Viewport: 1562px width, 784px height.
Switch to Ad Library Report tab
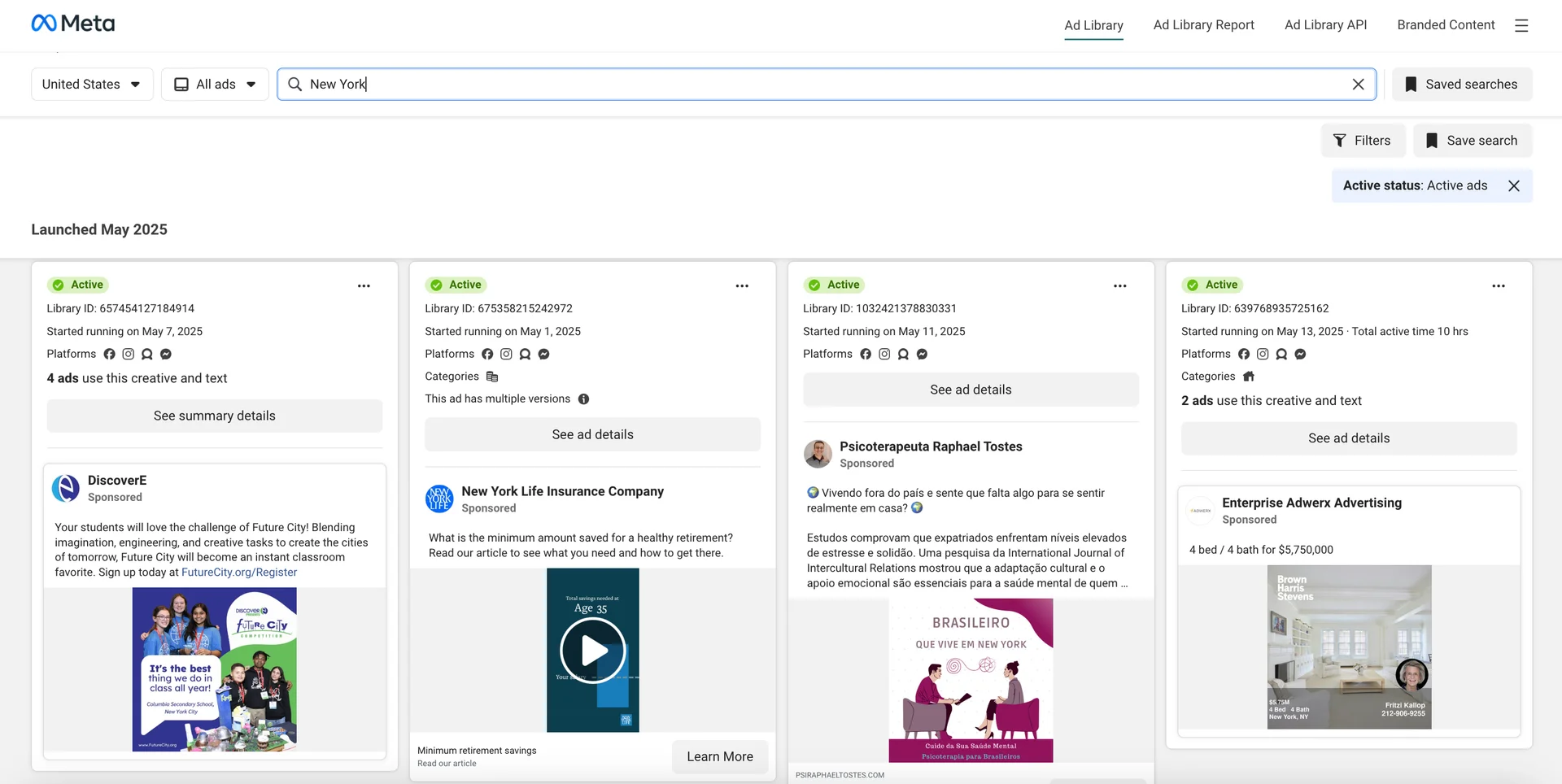[x=1203, y=25]
